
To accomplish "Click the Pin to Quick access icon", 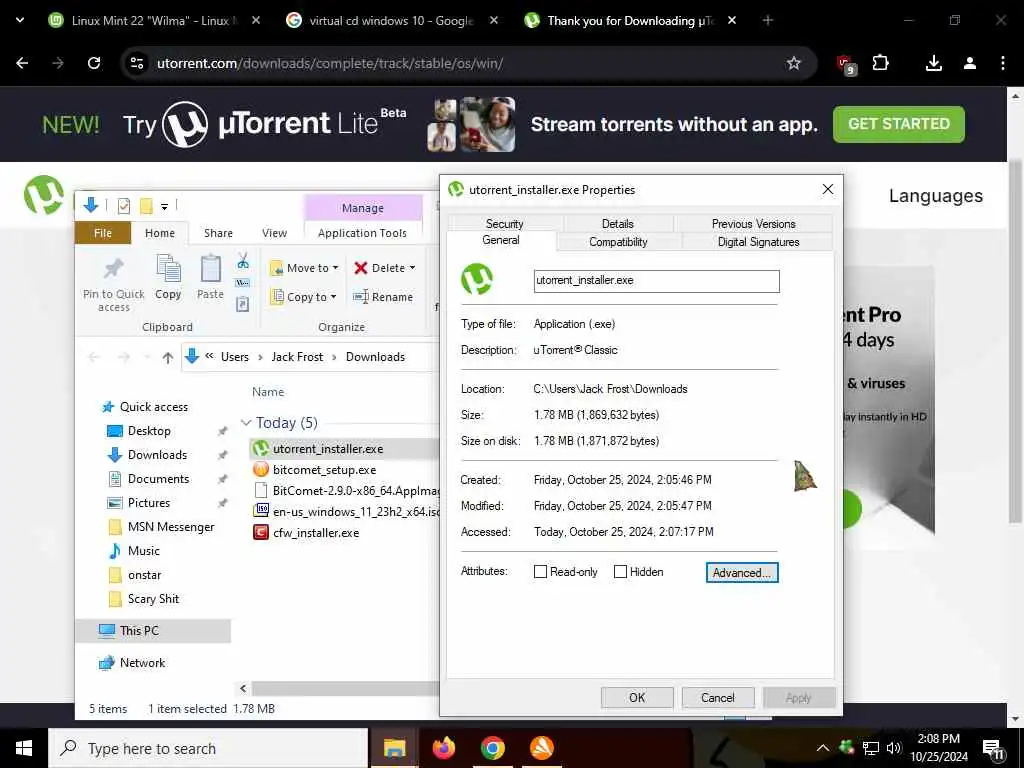I will click(114, 269).
